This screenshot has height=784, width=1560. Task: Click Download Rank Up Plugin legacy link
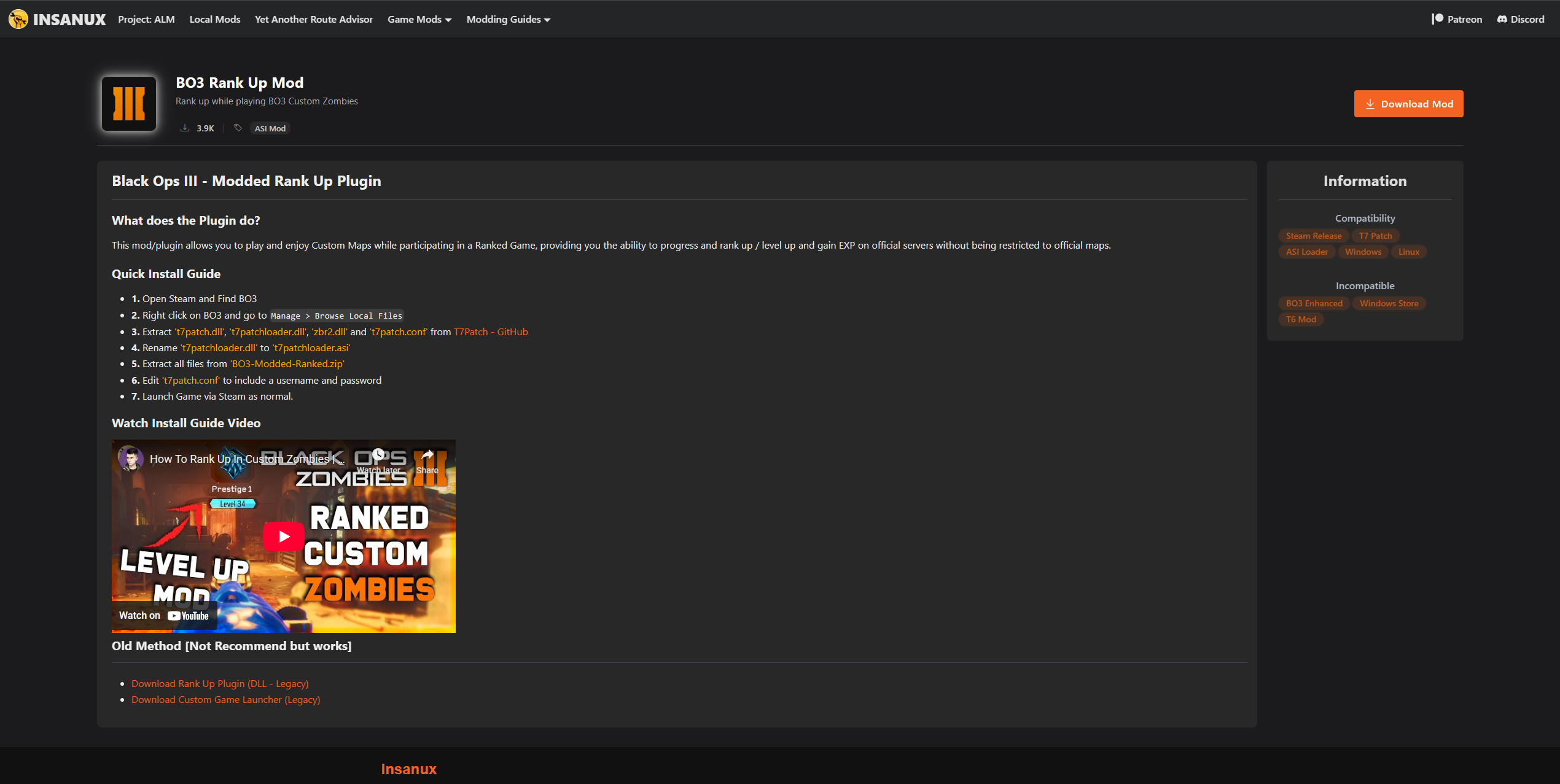coord(220,683)
